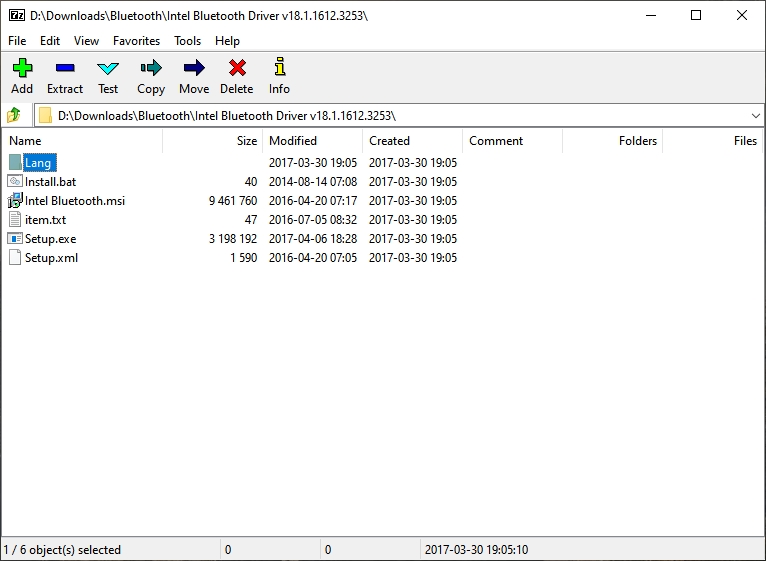Viewport: 766px width, 561px height.
Task: Sort by the Comment column header
Action: pos(512,141)
